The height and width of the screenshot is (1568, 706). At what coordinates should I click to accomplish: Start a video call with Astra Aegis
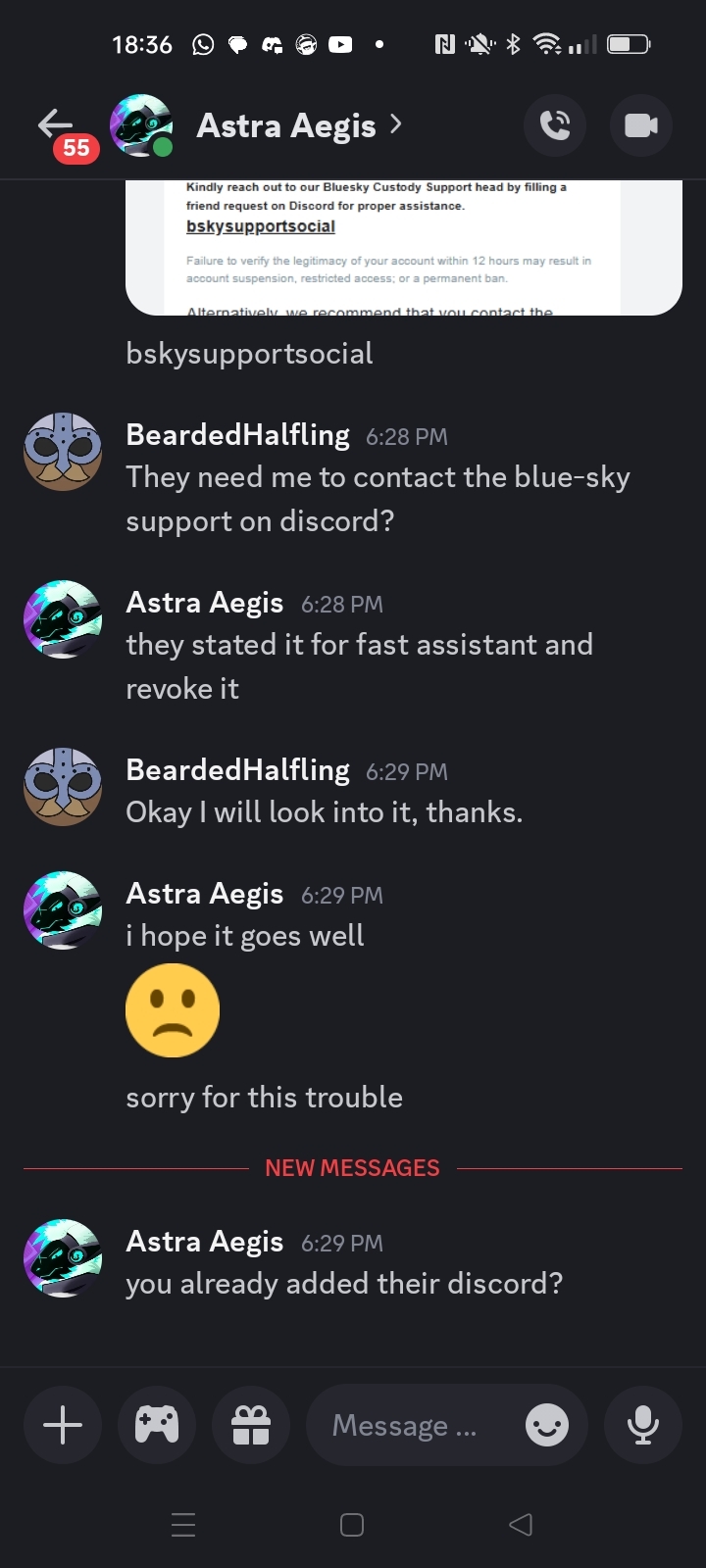click(x=640, y=125)
